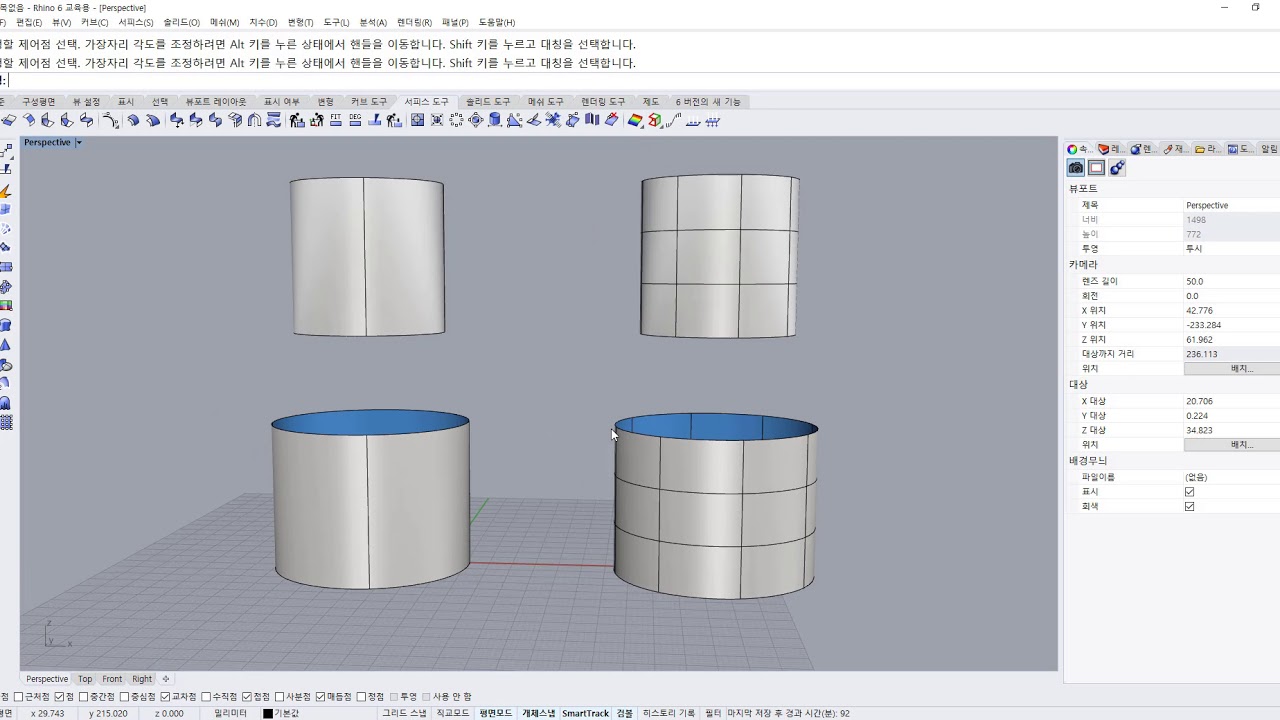The width and height of the screenshot is (1280, 720).
Task: Toggle the 회색 grayscale checkbox
Action: click(x=1189, y=507)
